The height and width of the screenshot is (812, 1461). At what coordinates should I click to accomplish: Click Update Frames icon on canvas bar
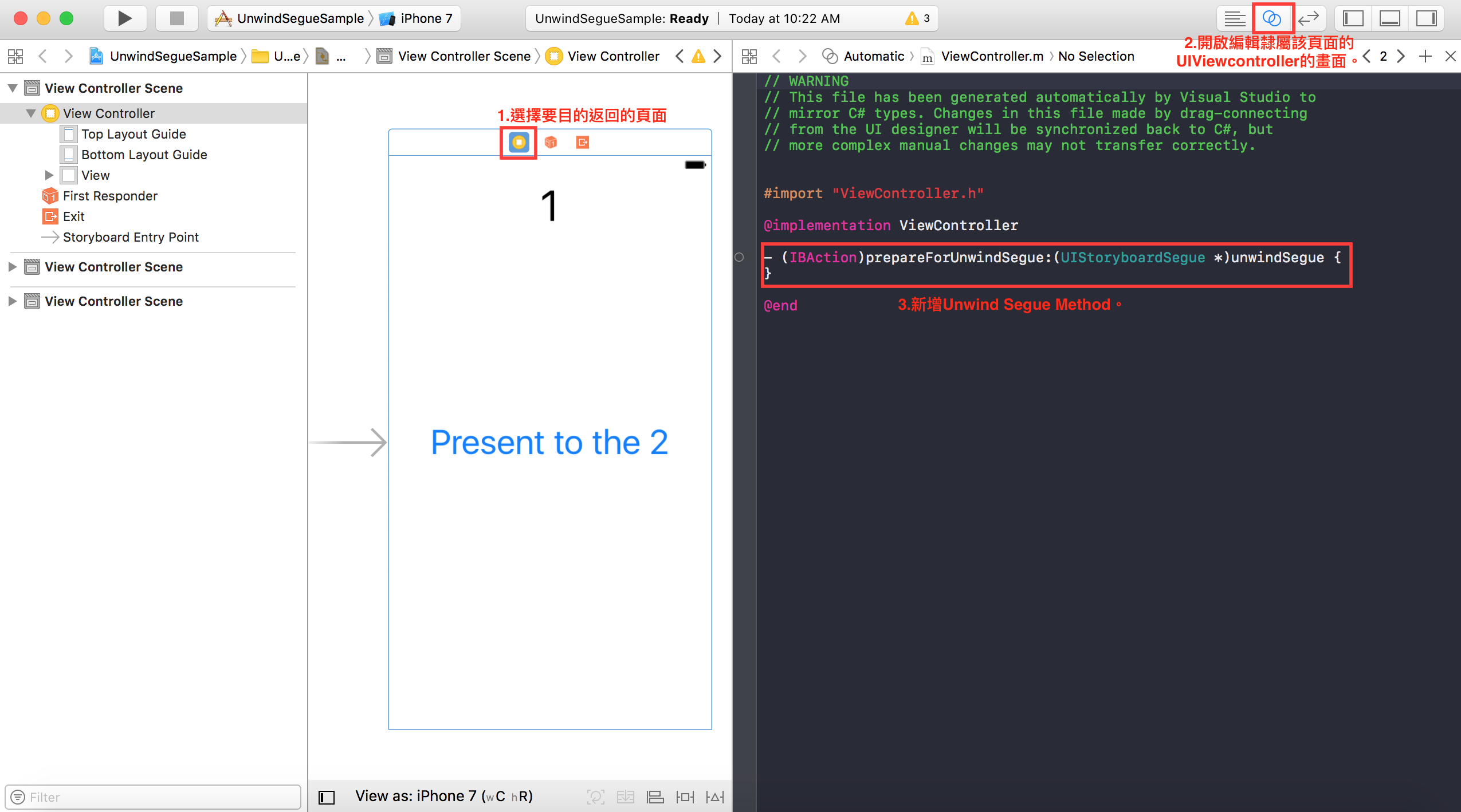coord(596,797)
